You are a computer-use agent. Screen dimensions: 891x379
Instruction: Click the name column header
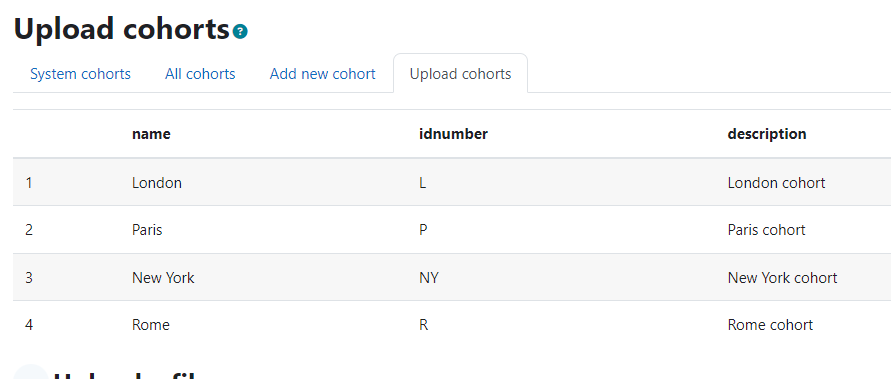coord(151,134)
